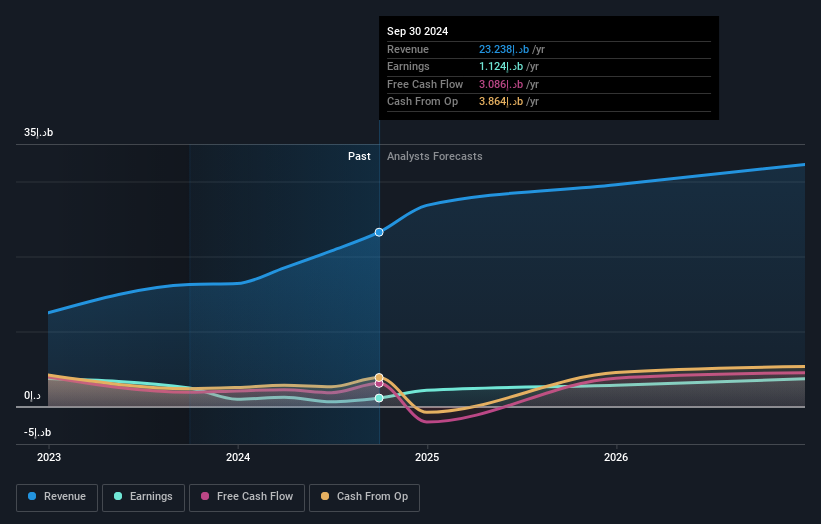Viewport: 821px width, 524px height.
Task: Toggle the Earnings legend button
Action: coord(143,497)
